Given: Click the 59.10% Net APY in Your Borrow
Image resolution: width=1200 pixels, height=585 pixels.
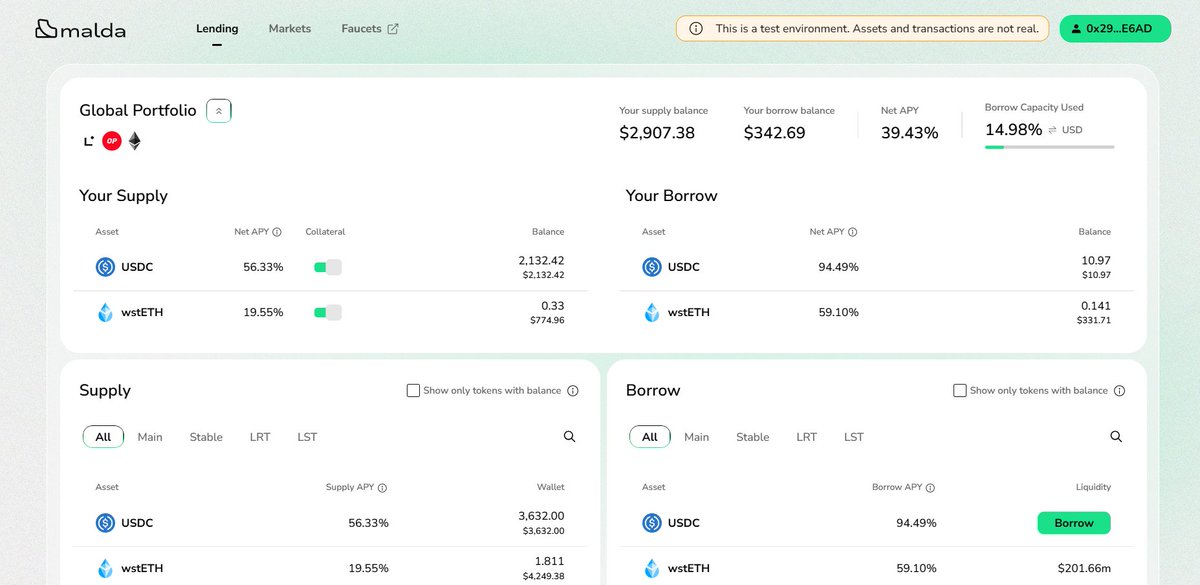Looking at the screenshot, I should tap(838, 312).
